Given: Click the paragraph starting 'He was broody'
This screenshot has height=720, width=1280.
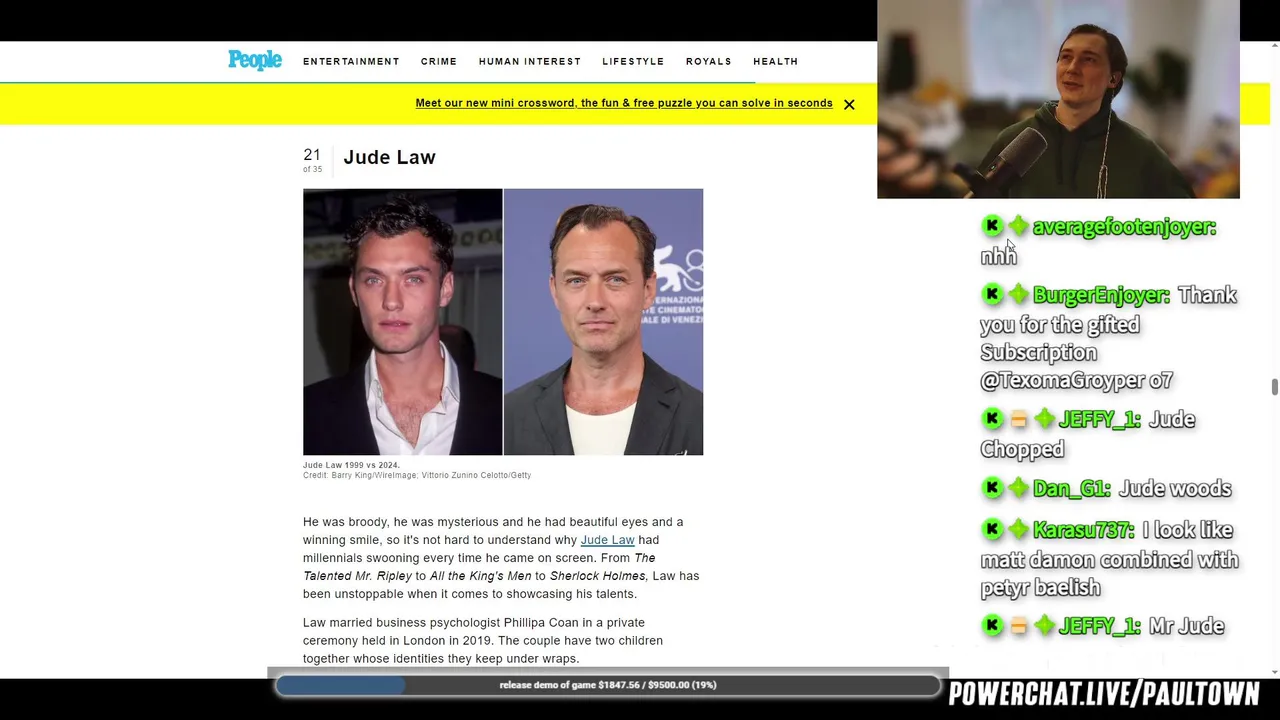Looking at the screenshot, I should pyautogui.click(x=501, y=558).
